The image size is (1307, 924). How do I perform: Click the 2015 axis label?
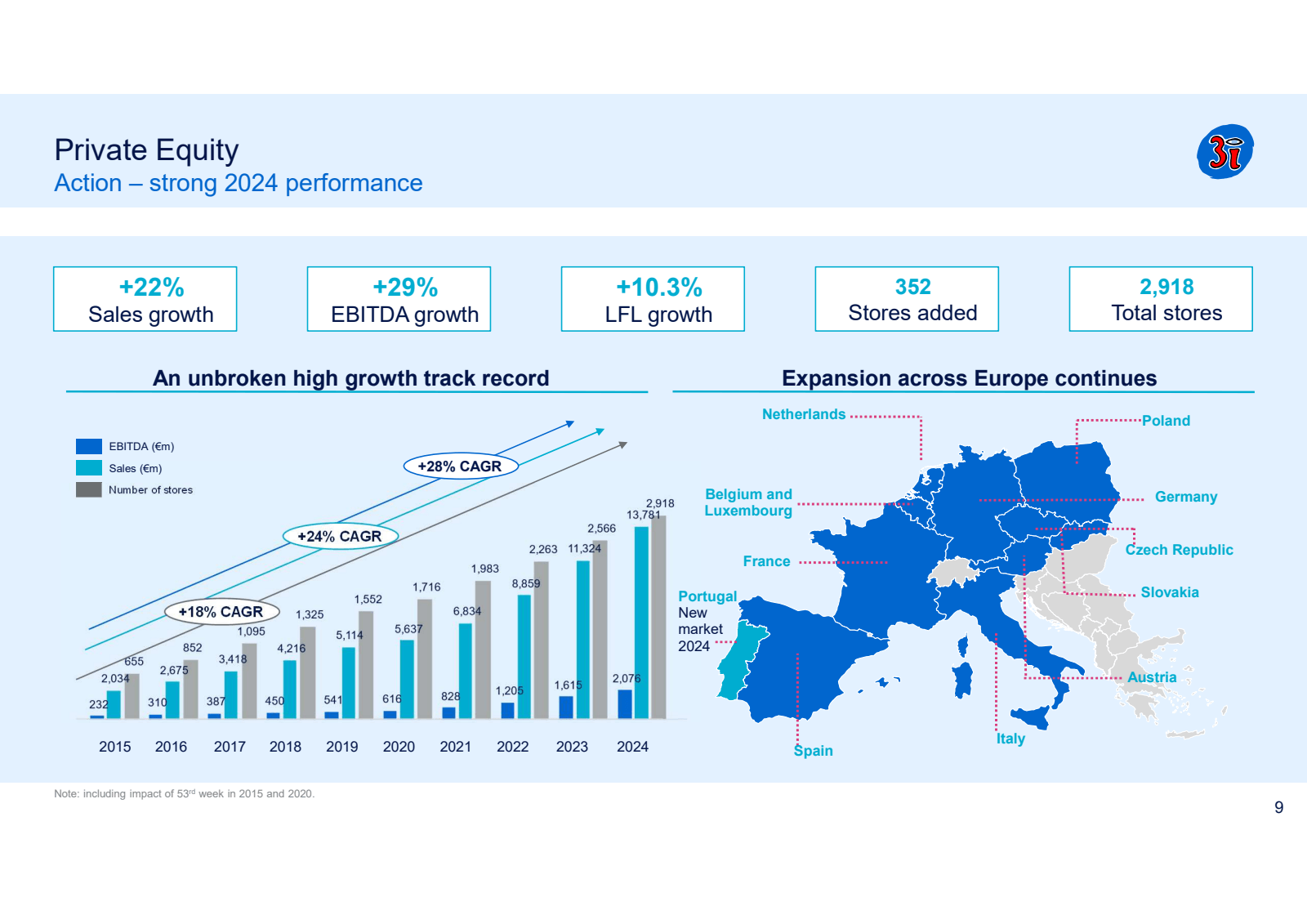(115, 747)
